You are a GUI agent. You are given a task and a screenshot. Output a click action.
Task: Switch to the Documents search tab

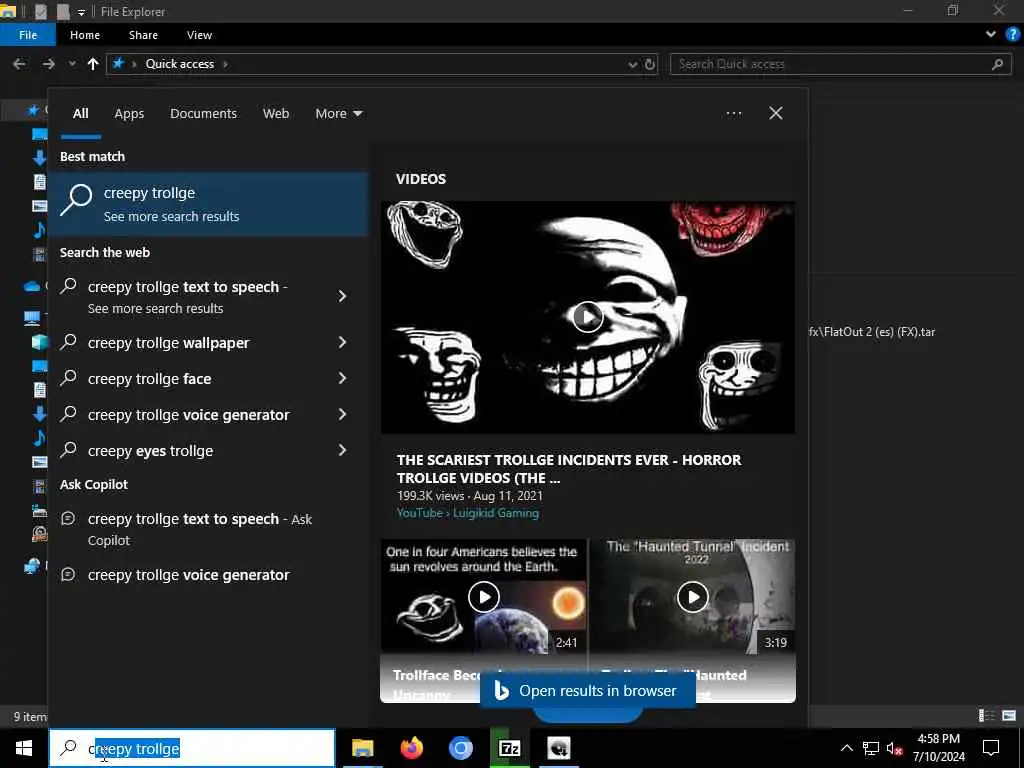coord(203,114)
